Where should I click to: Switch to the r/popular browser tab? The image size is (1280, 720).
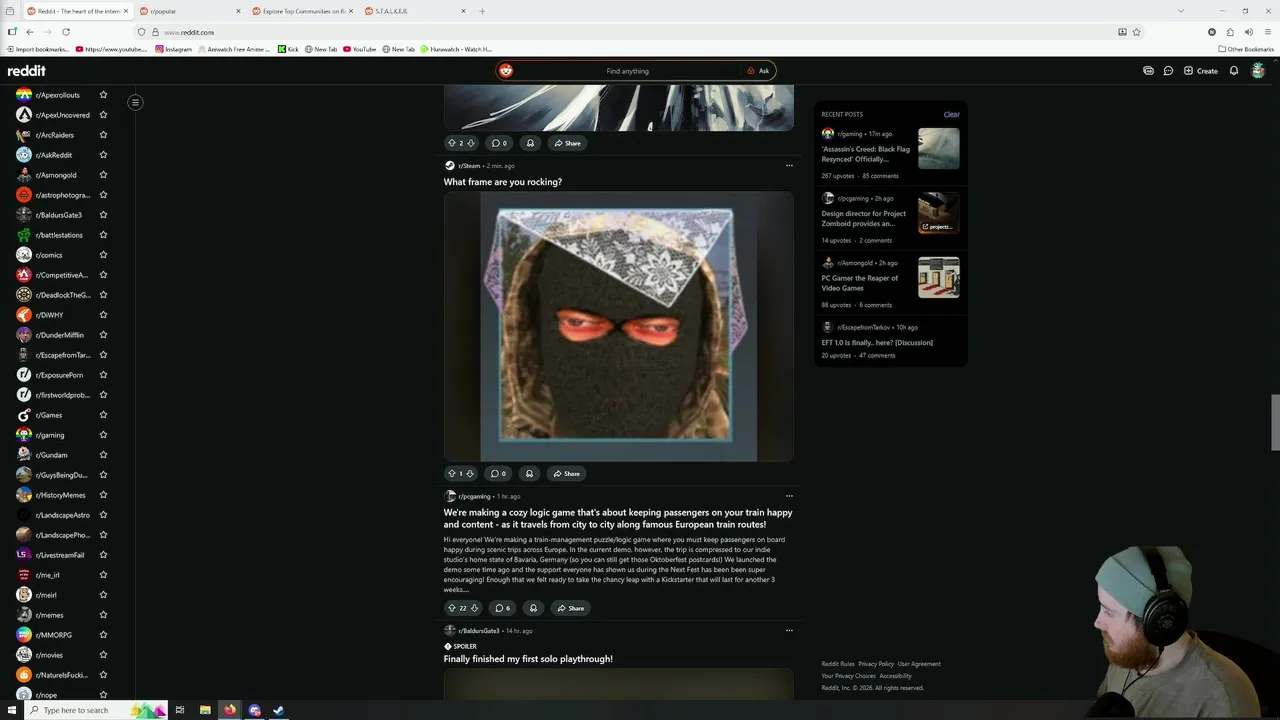(190, 11)
